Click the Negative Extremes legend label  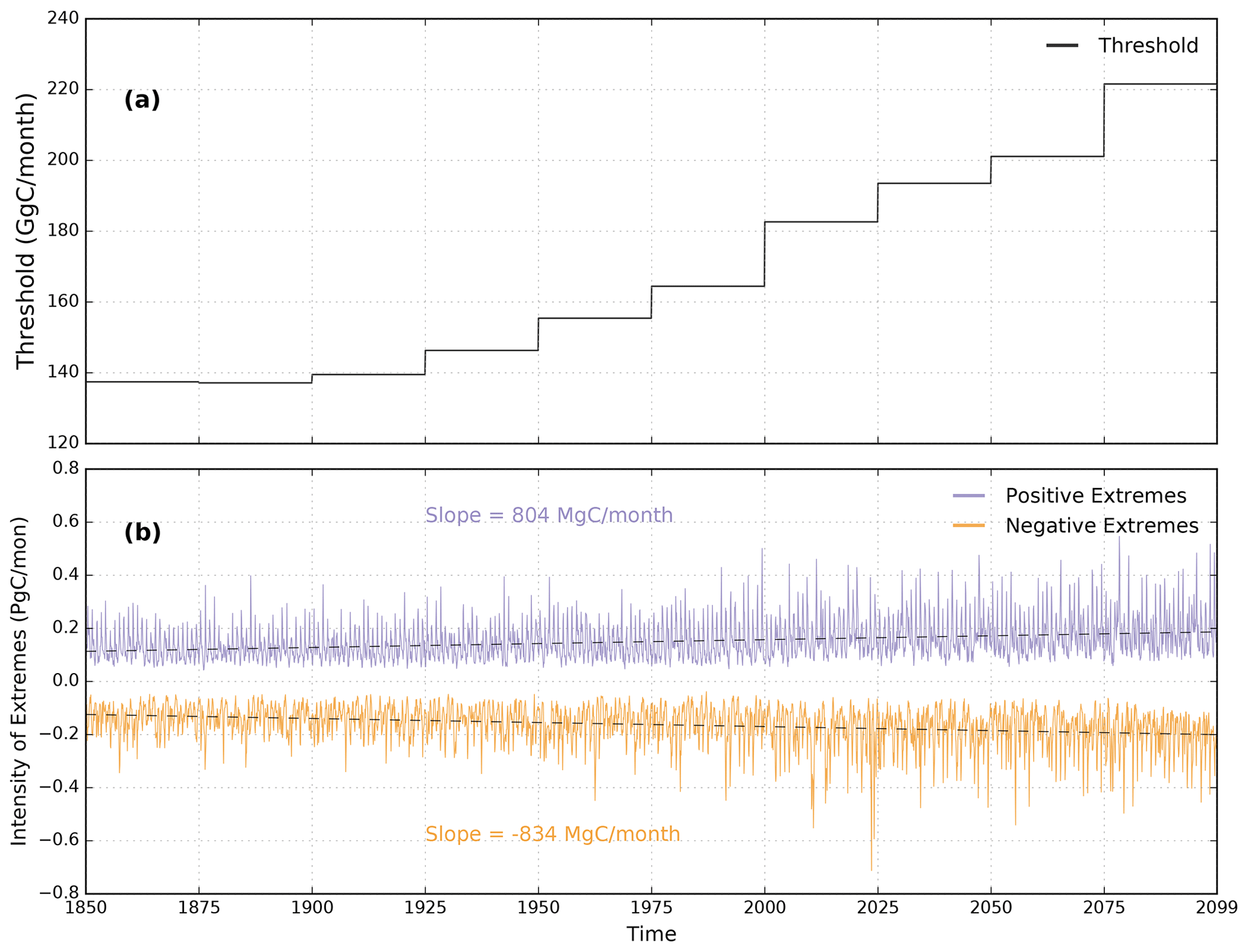(1101, 526)
